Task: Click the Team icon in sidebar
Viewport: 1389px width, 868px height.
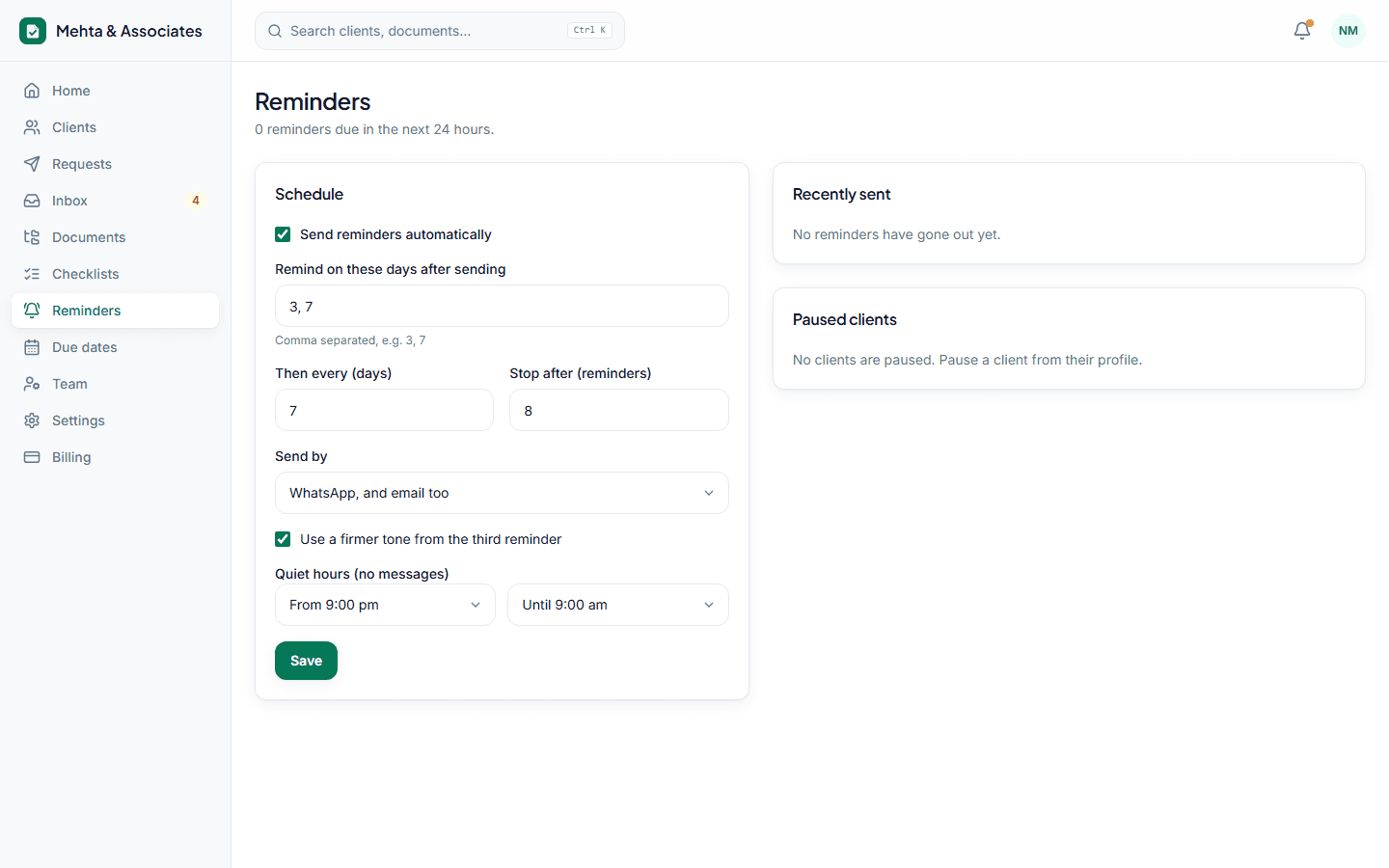Action: point(32,384)
